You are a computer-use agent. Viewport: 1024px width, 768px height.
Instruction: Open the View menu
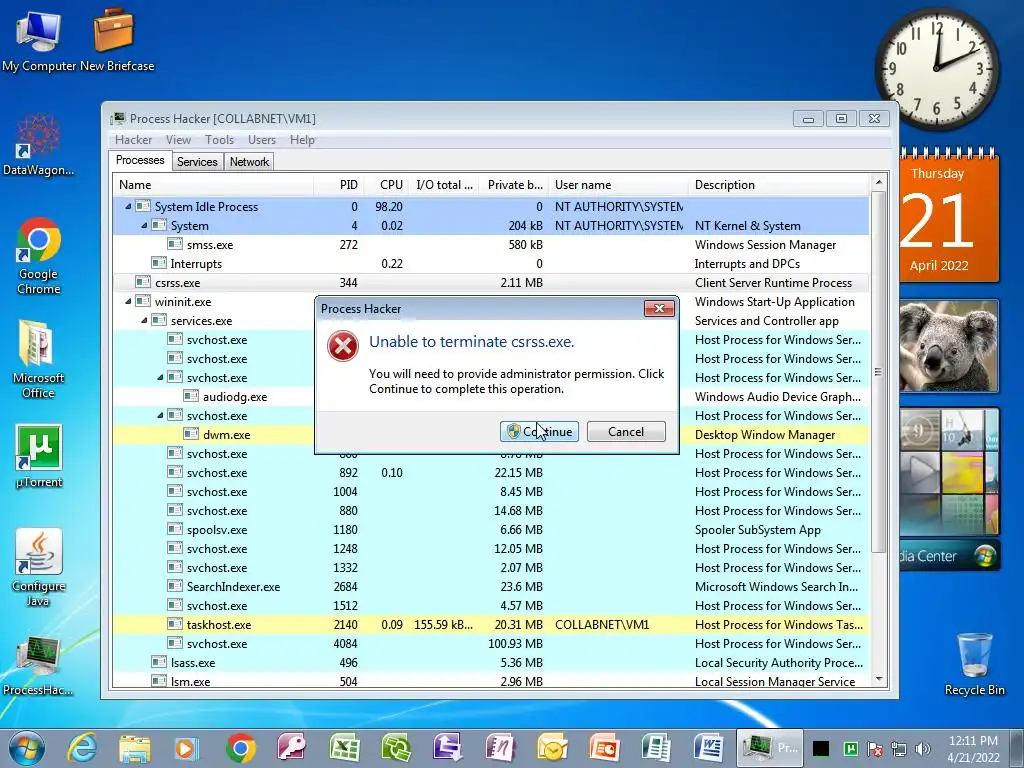[x=178, y=140]
